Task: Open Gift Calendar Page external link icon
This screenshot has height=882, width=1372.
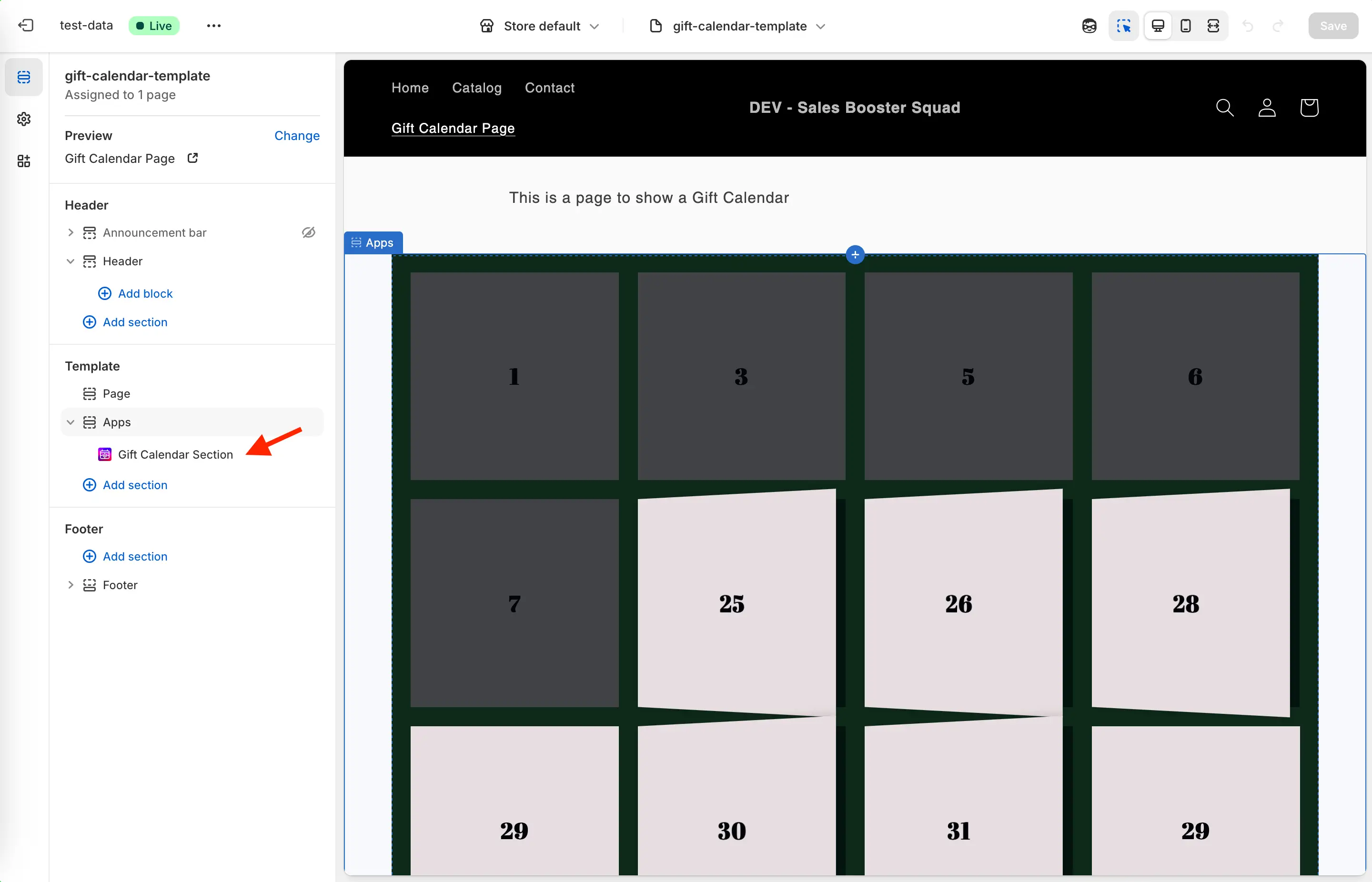Action: (192, 158)
